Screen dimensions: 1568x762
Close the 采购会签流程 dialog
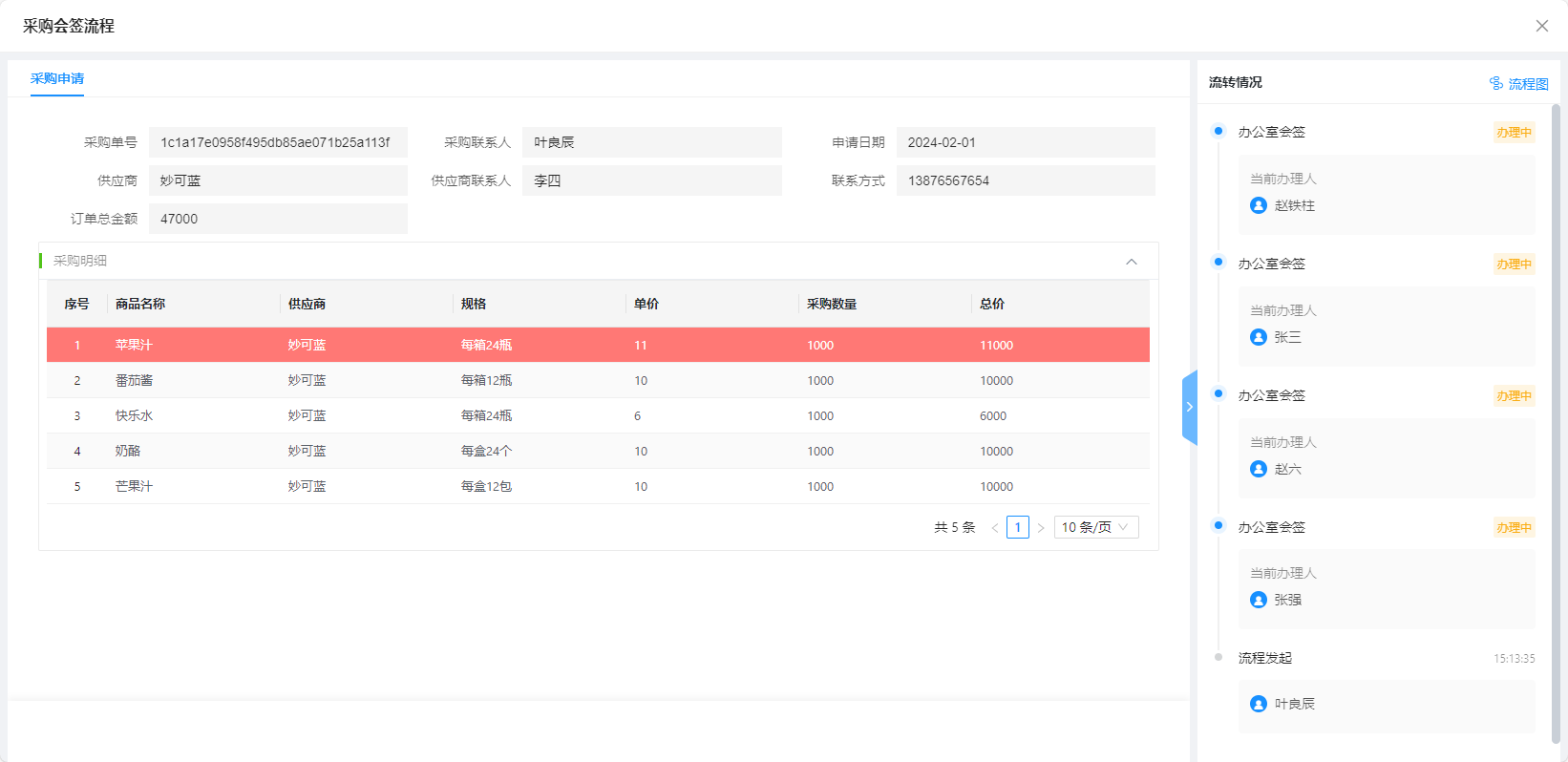click(x=1541, y=26)
